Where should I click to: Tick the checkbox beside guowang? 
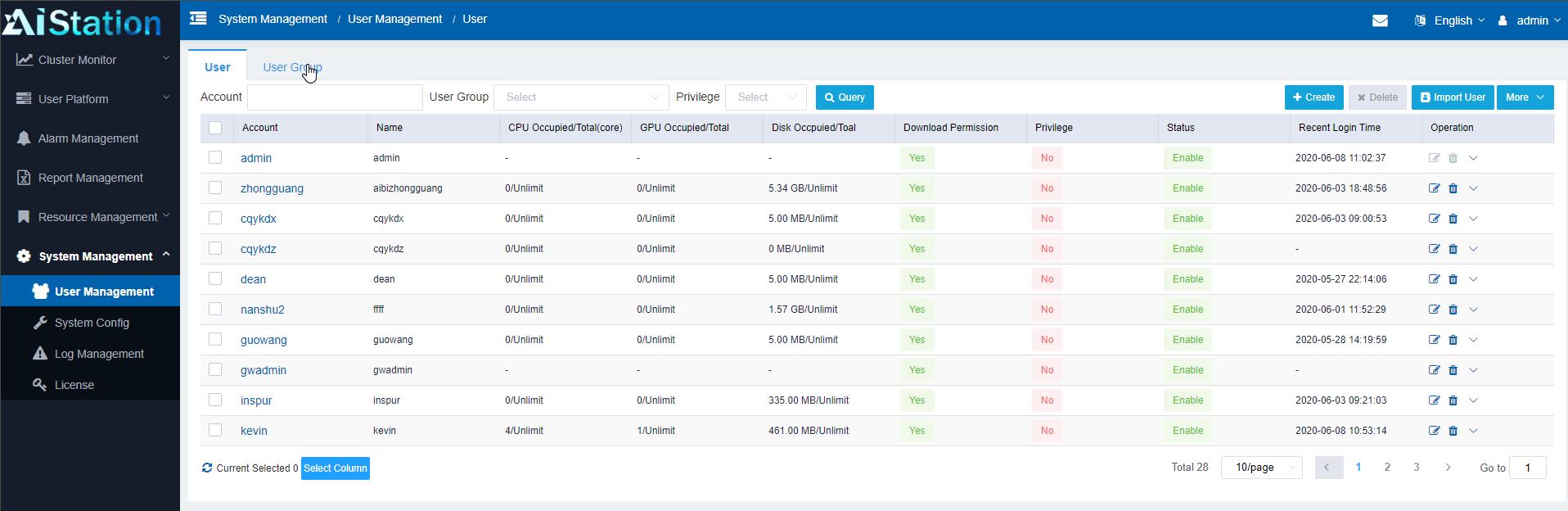tap(215, 340)
